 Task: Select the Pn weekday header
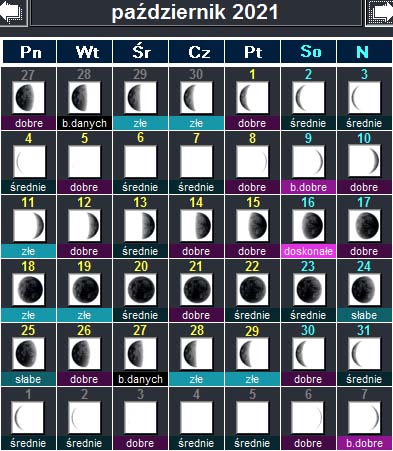tap(30, 52)
